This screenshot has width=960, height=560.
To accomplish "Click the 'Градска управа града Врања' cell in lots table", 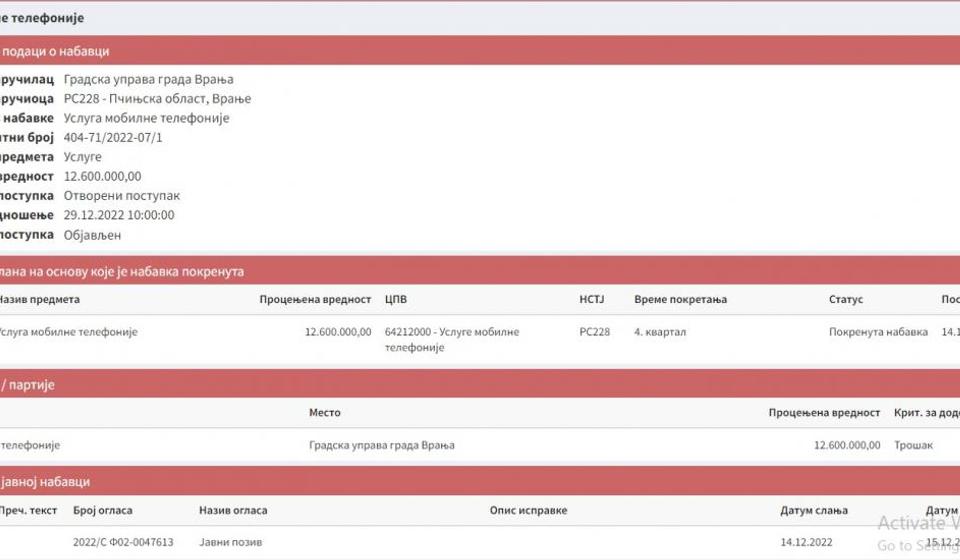I will pyautogui.click(x=381, y=445).
